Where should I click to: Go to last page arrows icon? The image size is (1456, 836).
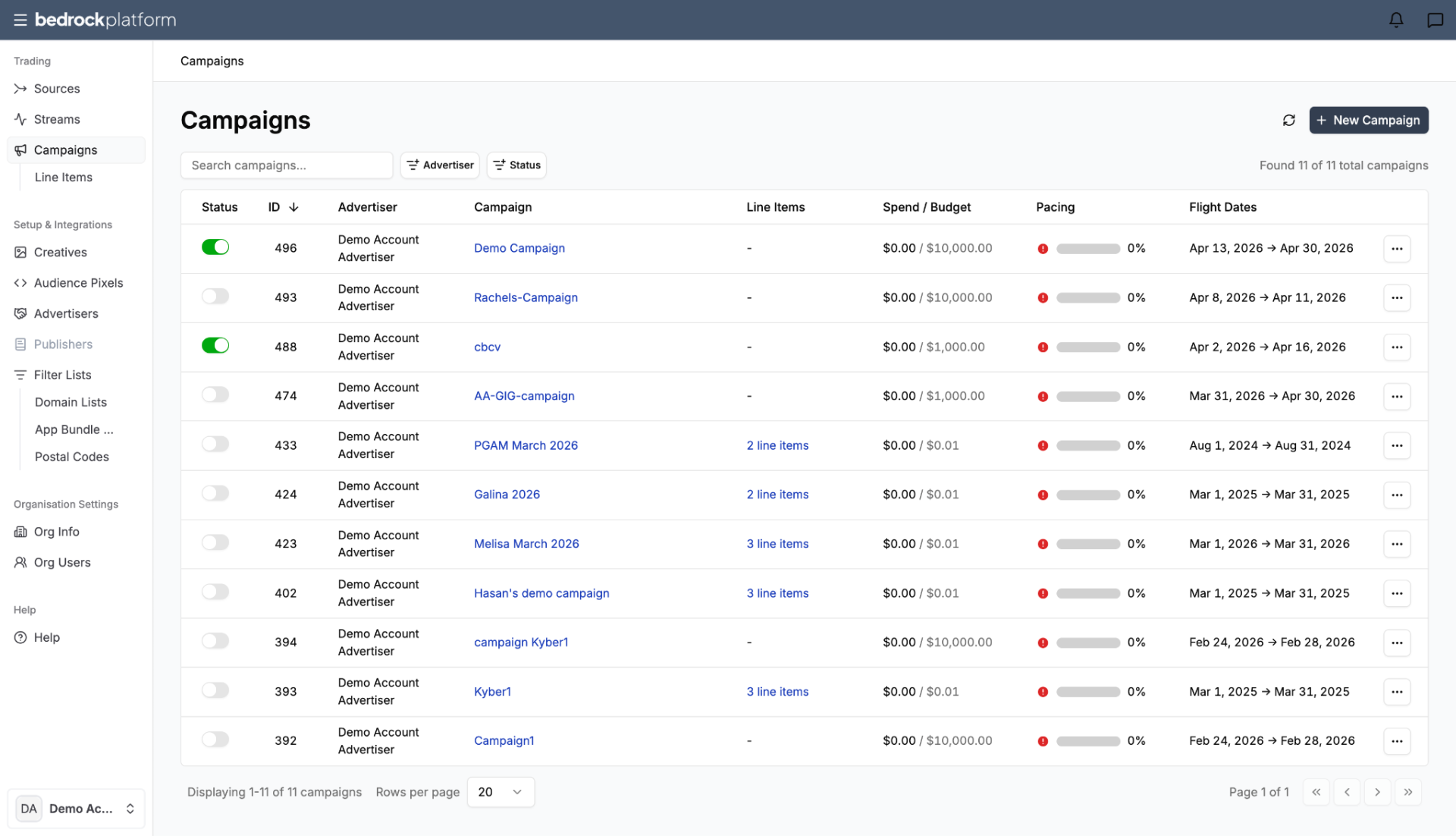point(1407,792)
